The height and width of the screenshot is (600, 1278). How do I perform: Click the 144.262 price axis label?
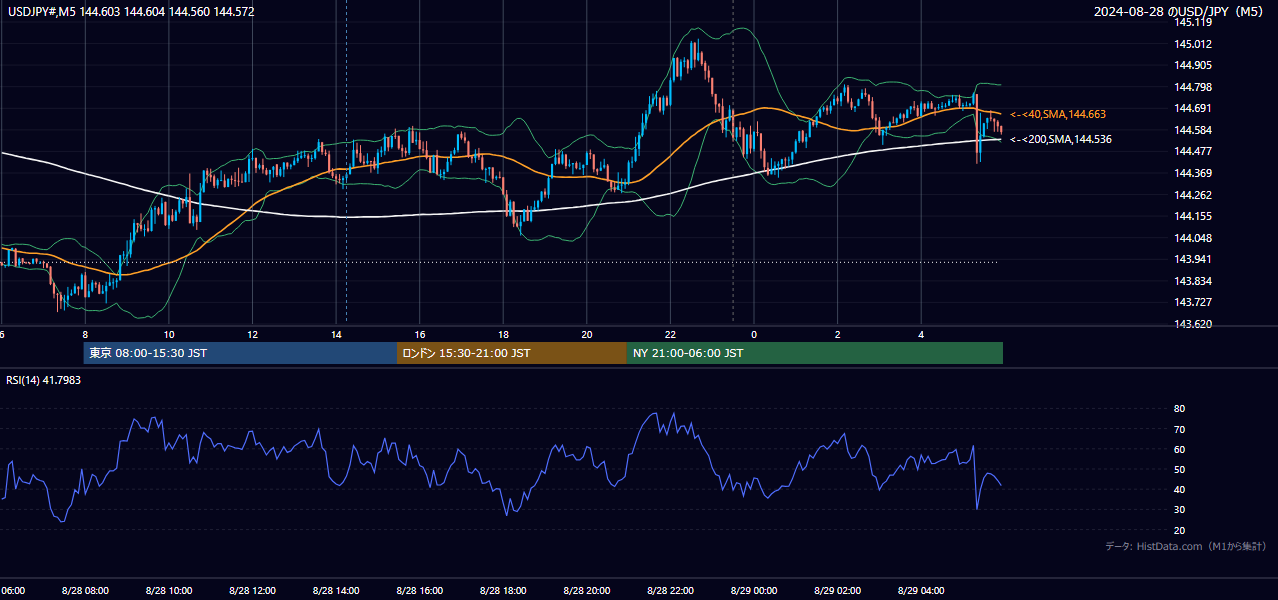click(1194, 195)
